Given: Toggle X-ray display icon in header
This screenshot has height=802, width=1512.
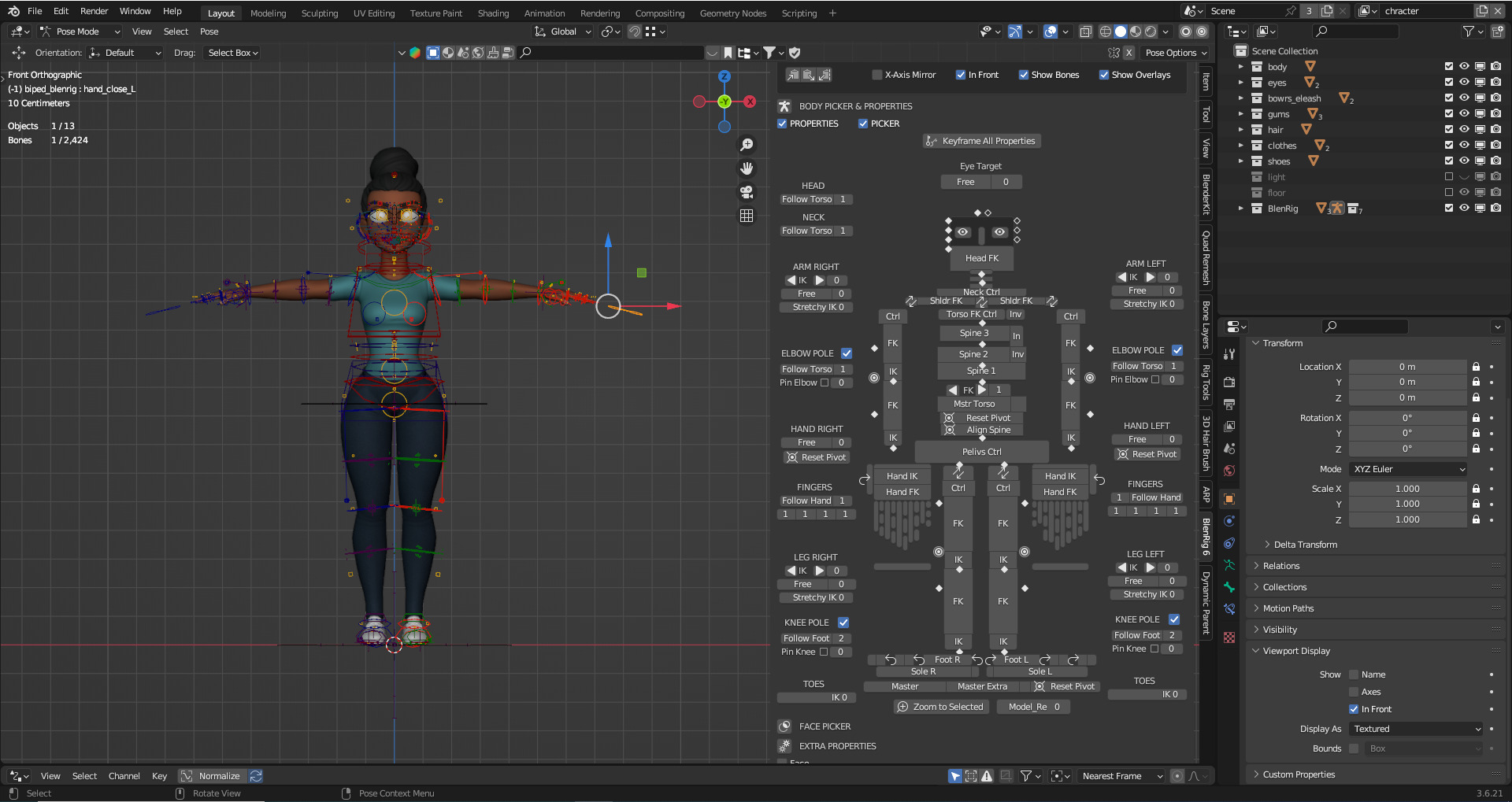Looking at the screenshot, I should [1086, 31].
